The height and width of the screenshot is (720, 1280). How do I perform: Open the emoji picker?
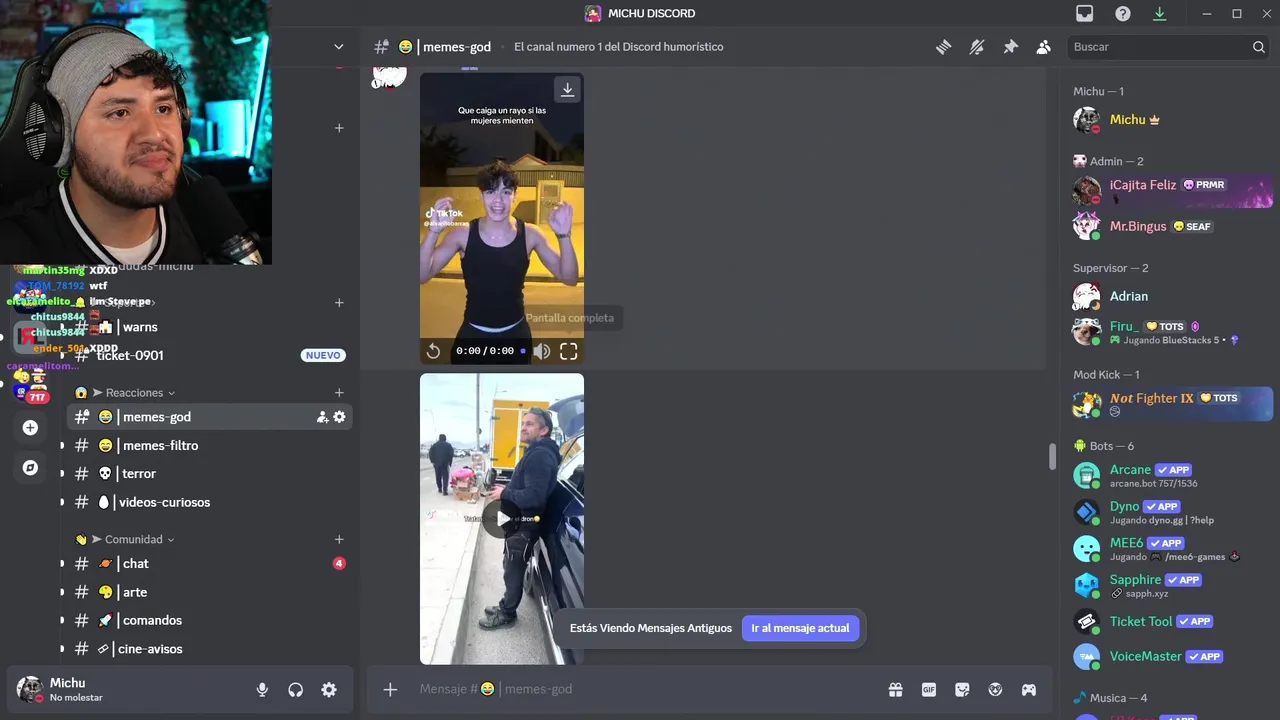pyautogui.click(x=995, y=689)
